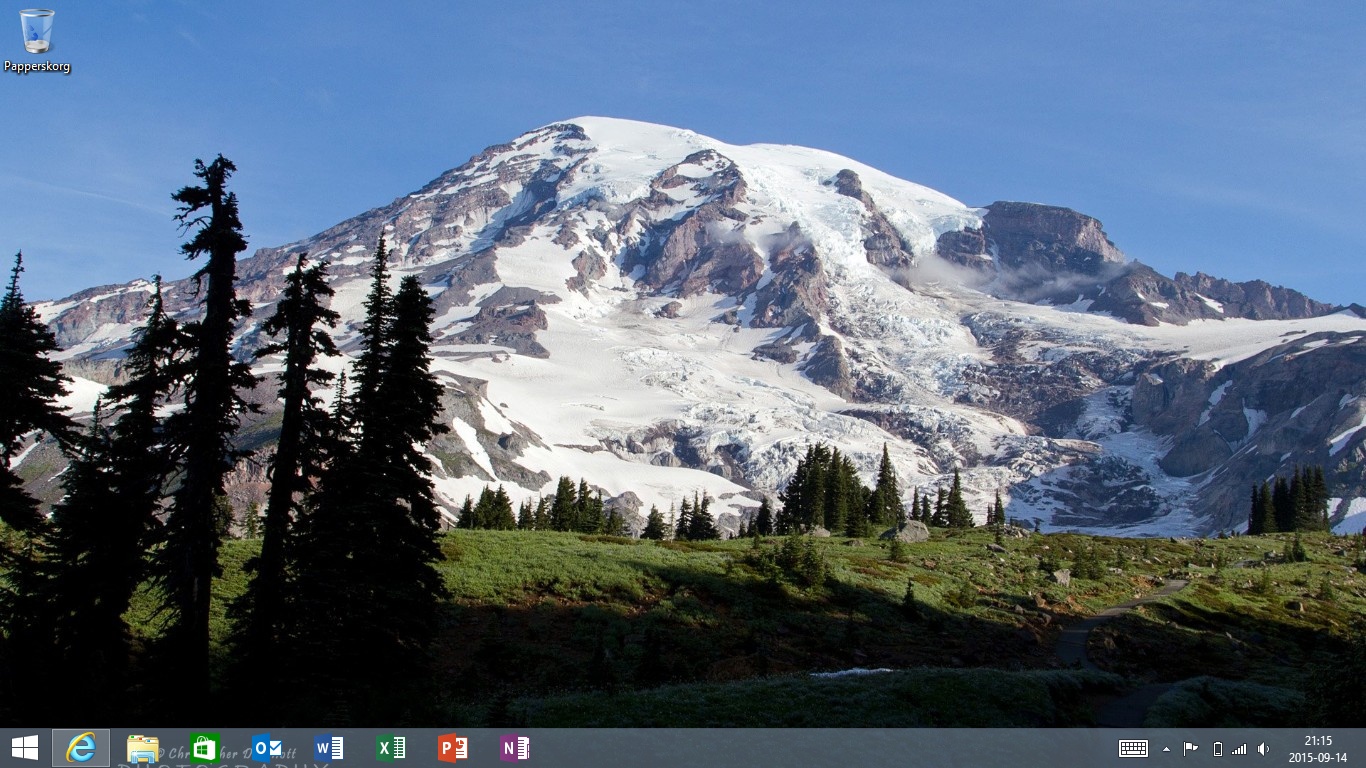1366x768 pixels.
Task: Open the volume control speaker icon
Action: (1264, 748)
